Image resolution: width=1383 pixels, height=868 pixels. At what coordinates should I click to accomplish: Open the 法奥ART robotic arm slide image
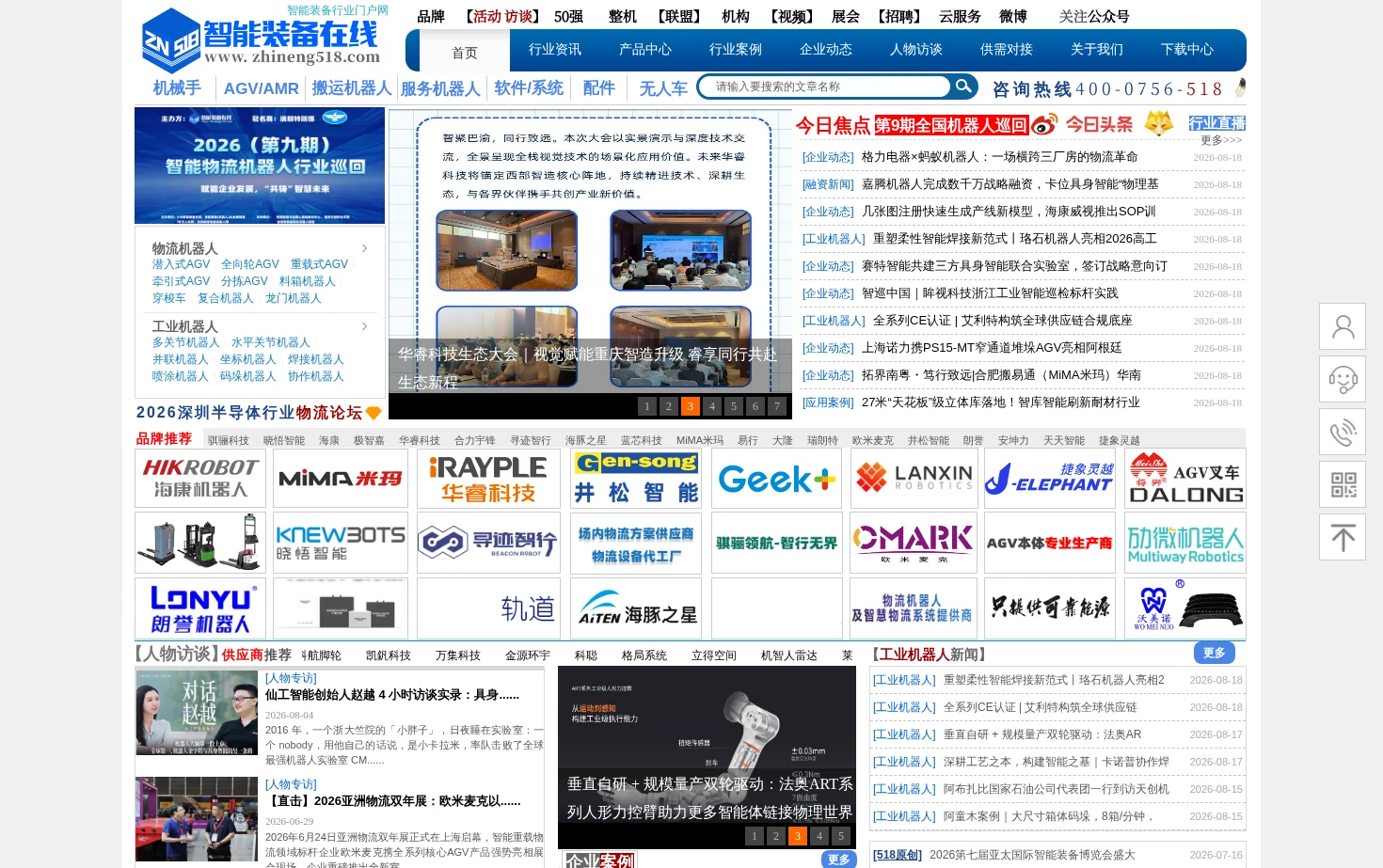707,758
